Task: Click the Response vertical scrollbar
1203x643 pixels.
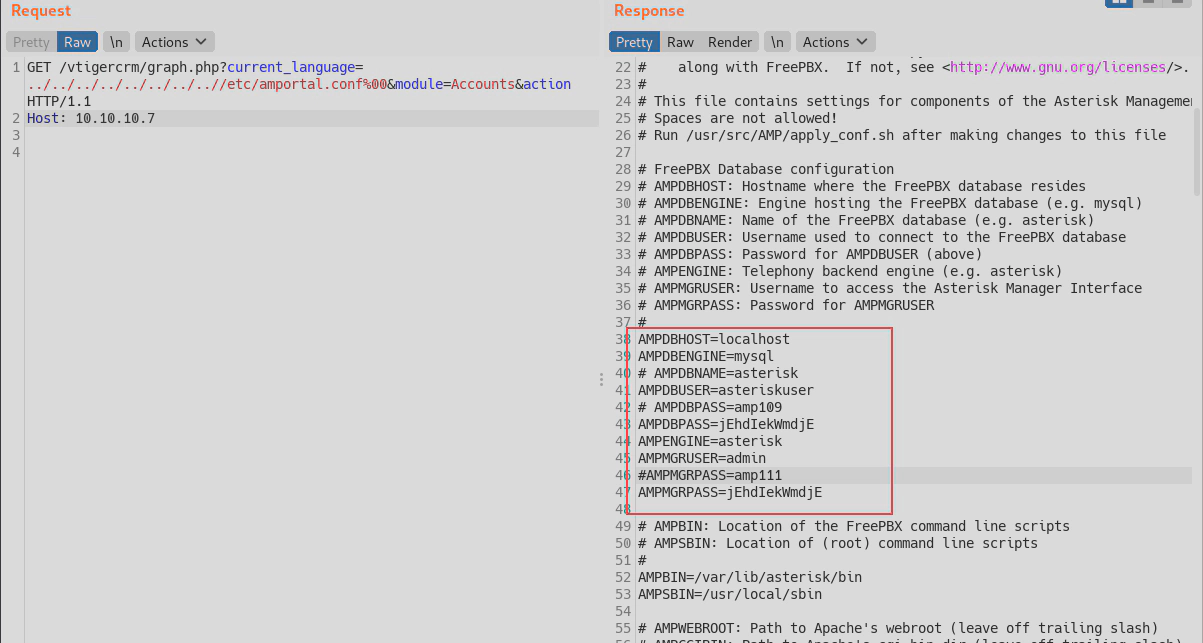Action: click(1197, 130)
